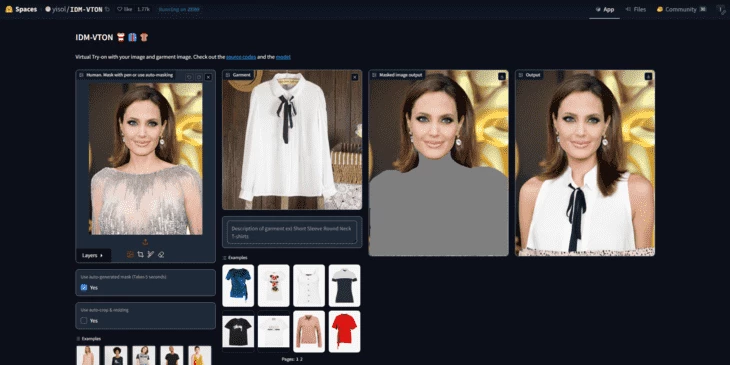The image size is (730, 365).
Task: Select the Crop tool in the image editor
Action: 140,255
